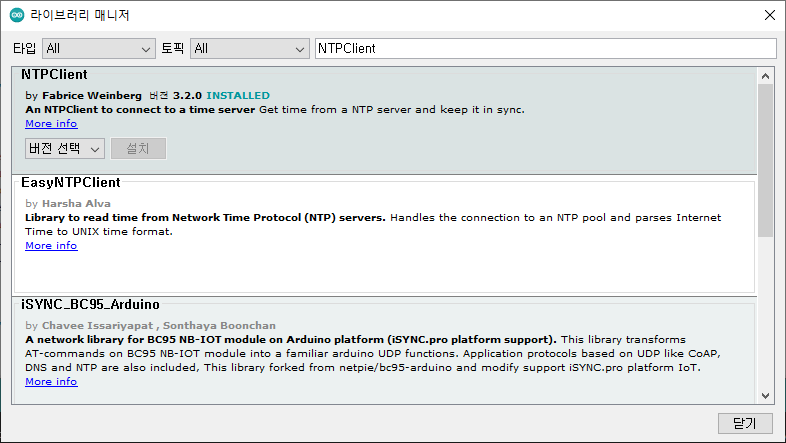786x443 pixels.
Task: Open More info link for EasyNTPClient
Action: tap(51, 246)
